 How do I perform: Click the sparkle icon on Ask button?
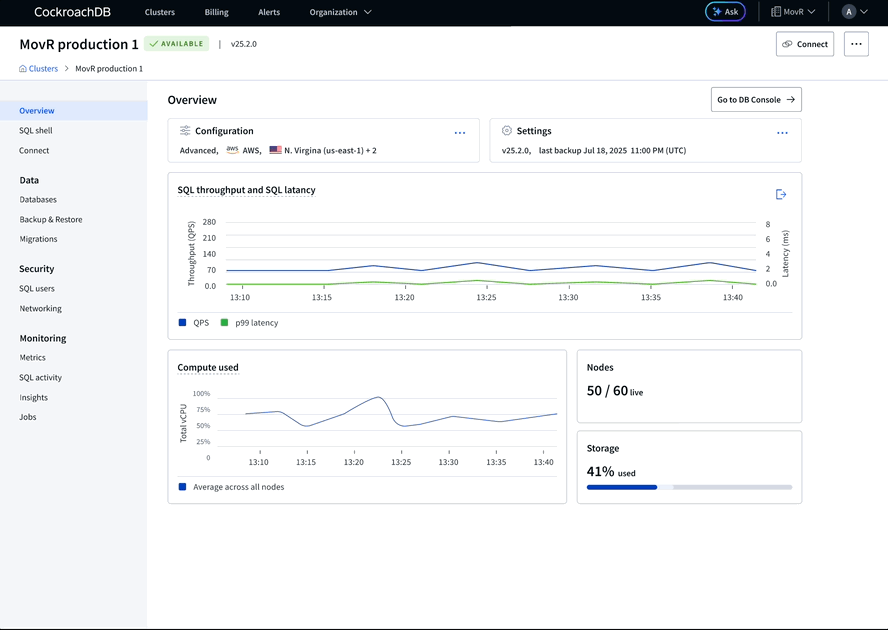[x=717, y=12]
